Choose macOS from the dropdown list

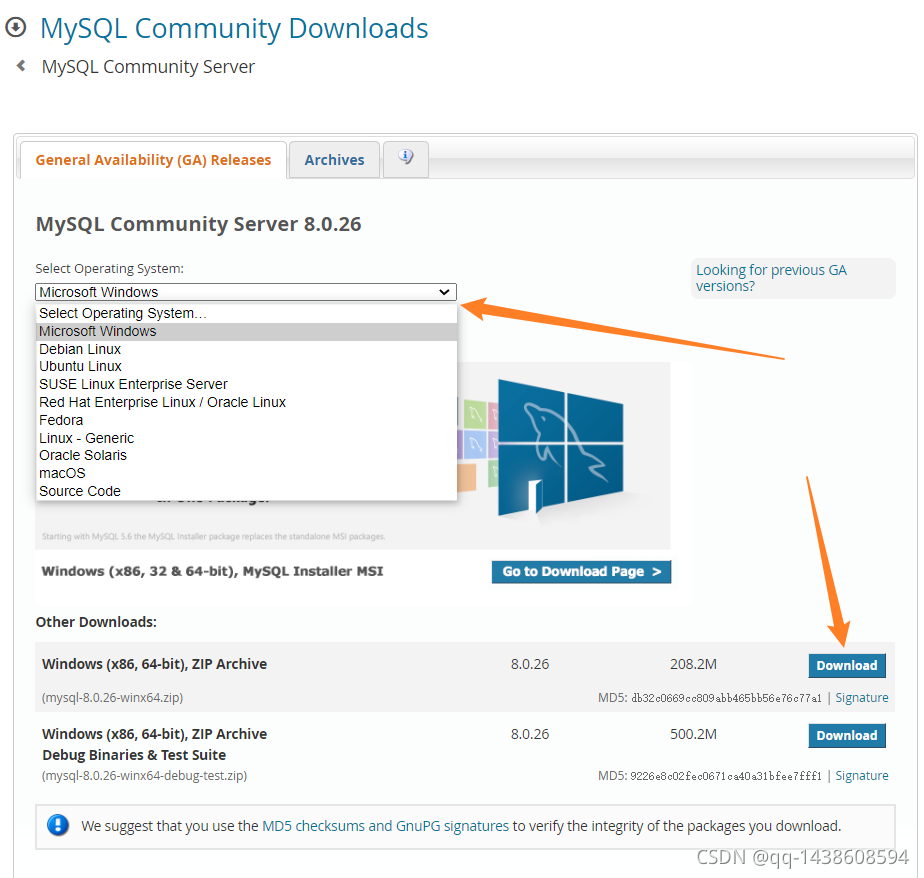click(246, 473)
